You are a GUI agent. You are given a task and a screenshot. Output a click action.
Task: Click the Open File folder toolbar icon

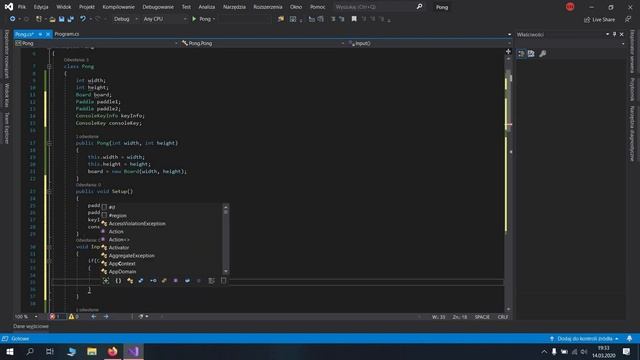52,19
